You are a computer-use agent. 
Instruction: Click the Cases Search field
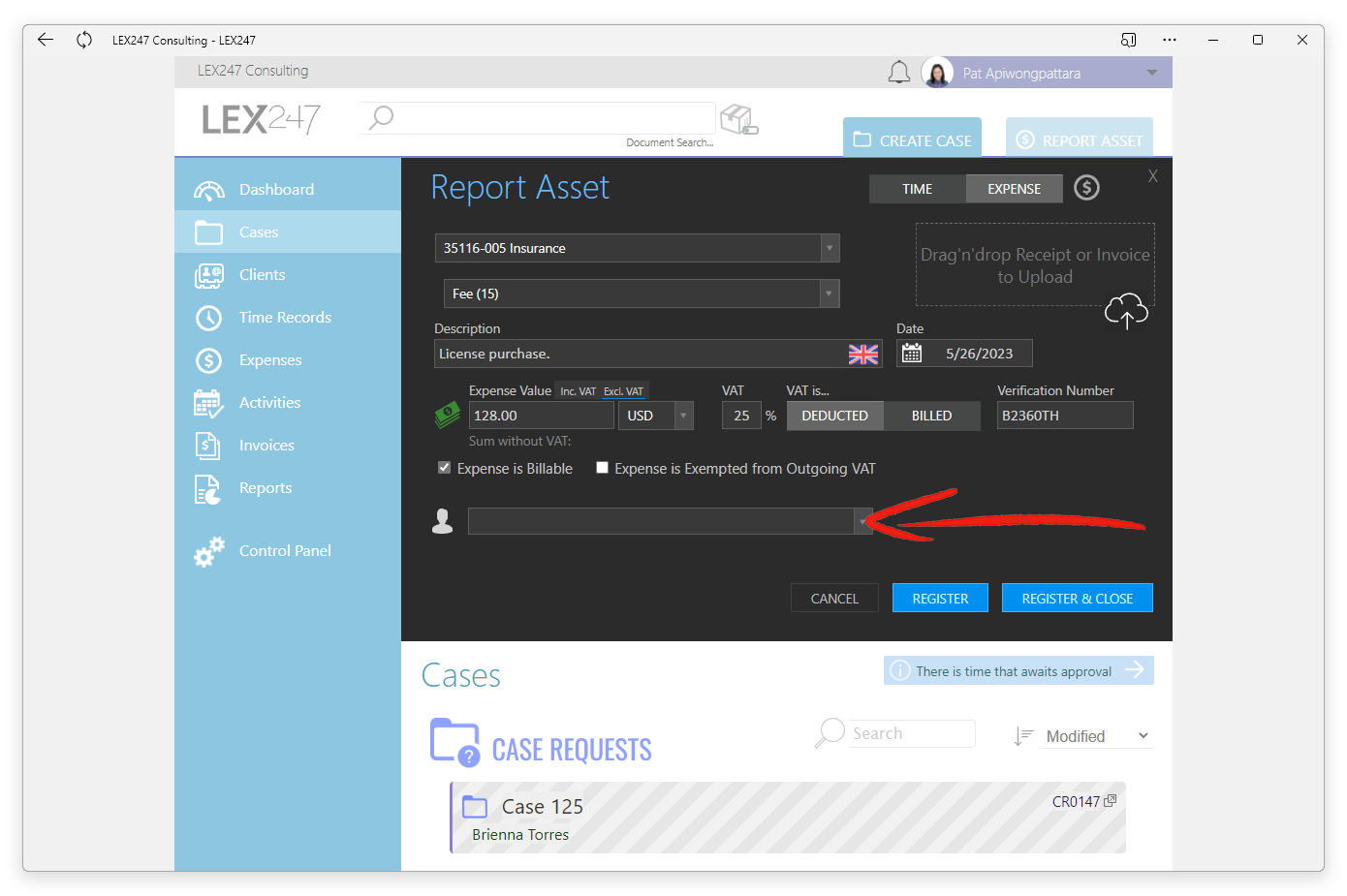(x=912, y=733)
